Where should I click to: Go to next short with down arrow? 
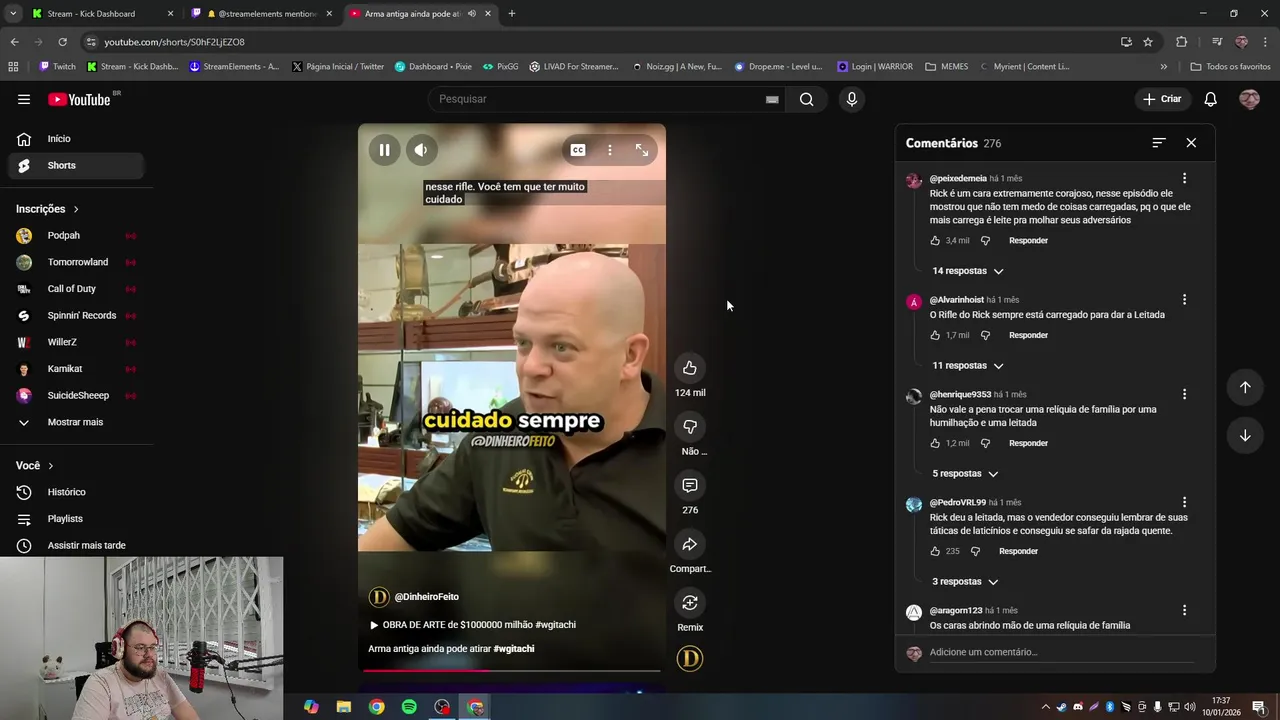pyautogui.click(x=1245, y=436)
